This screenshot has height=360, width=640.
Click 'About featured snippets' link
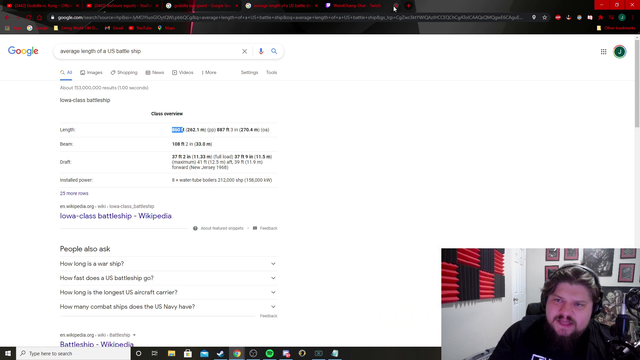[222, 228]
